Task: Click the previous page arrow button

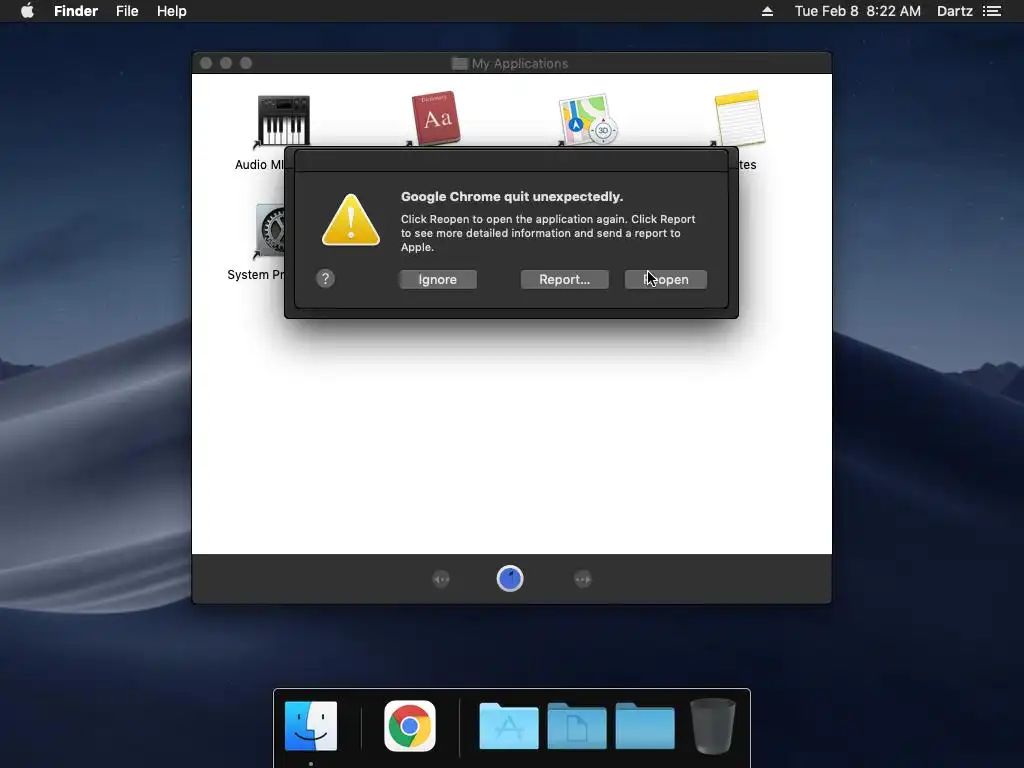Action: [441, 579]
